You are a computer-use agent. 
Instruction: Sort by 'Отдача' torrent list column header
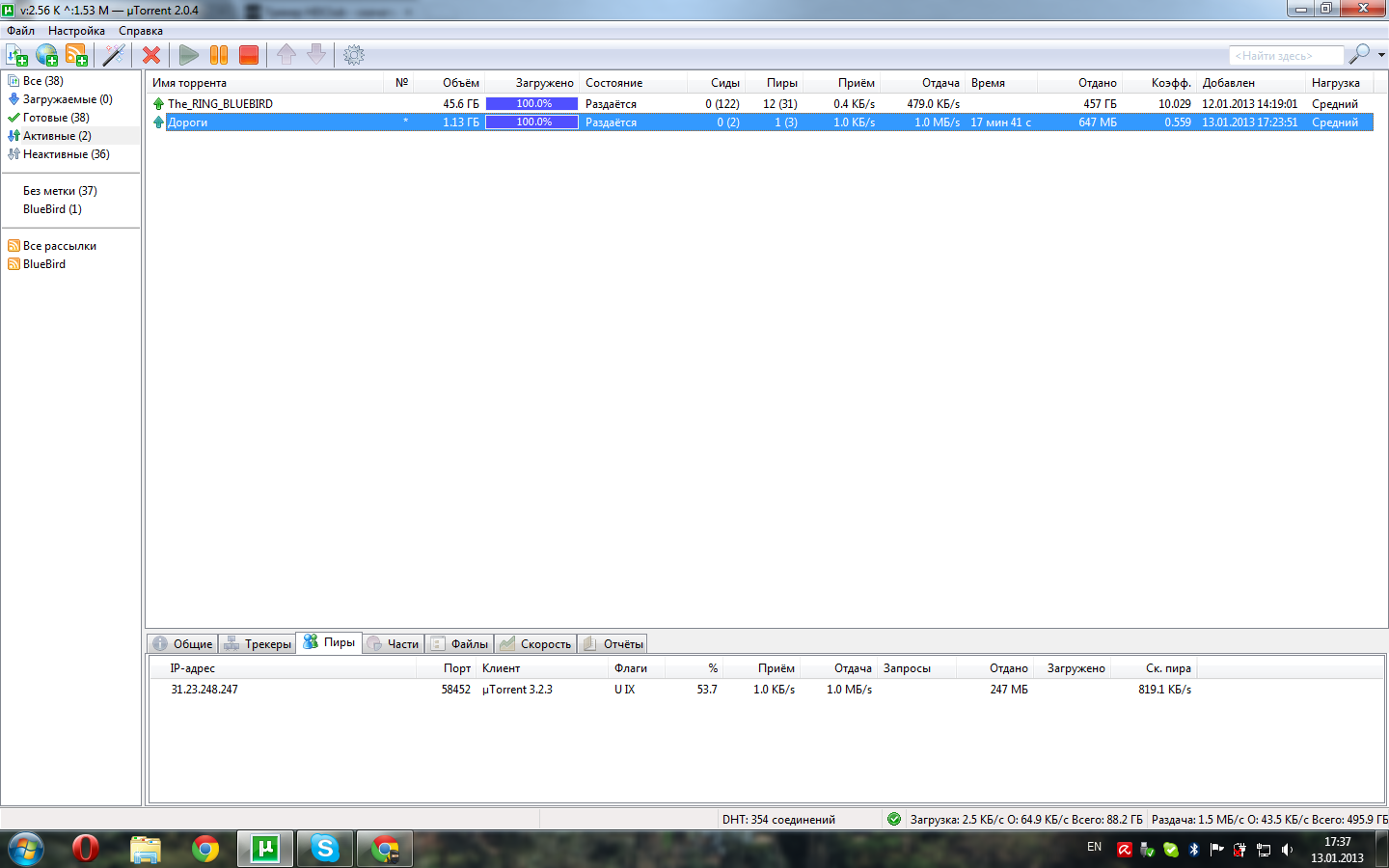940,83
